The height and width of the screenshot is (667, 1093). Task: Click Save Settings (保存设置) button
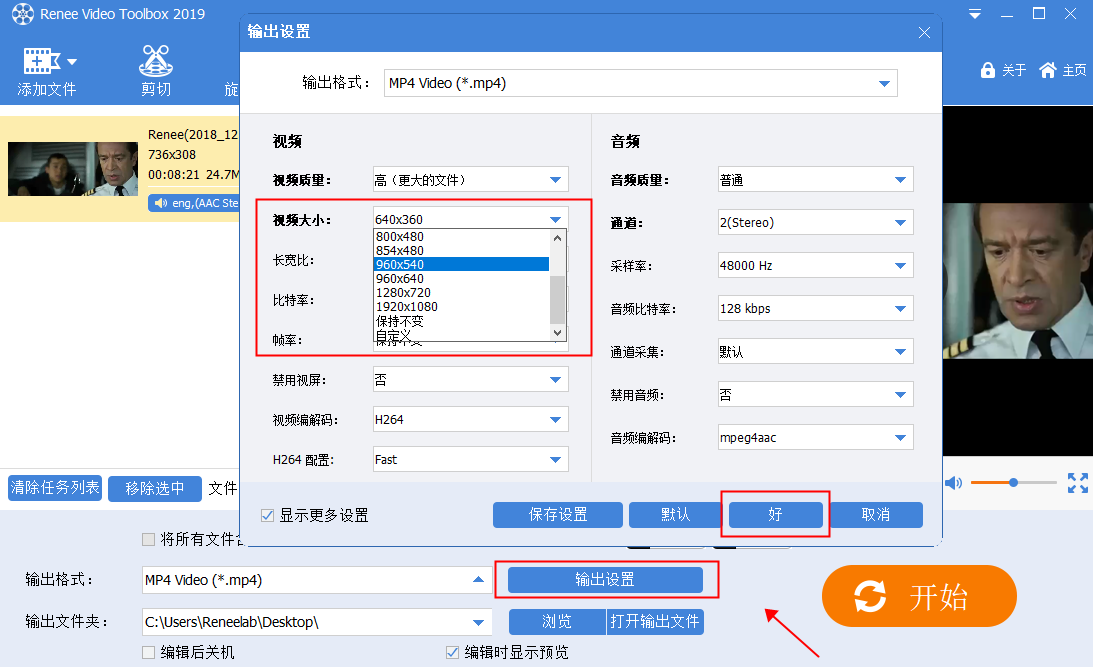[x=558, y=515]
